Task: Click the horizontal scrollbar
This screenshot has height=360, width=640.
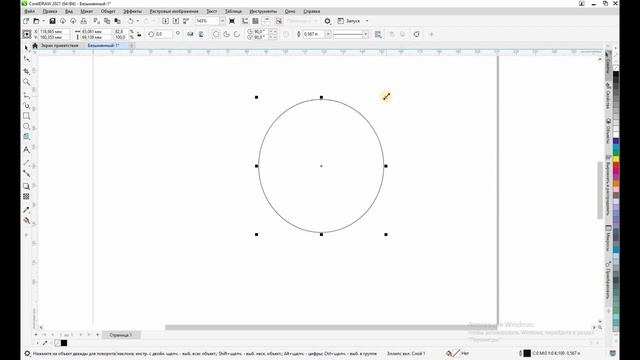Action: pos(331,327)
